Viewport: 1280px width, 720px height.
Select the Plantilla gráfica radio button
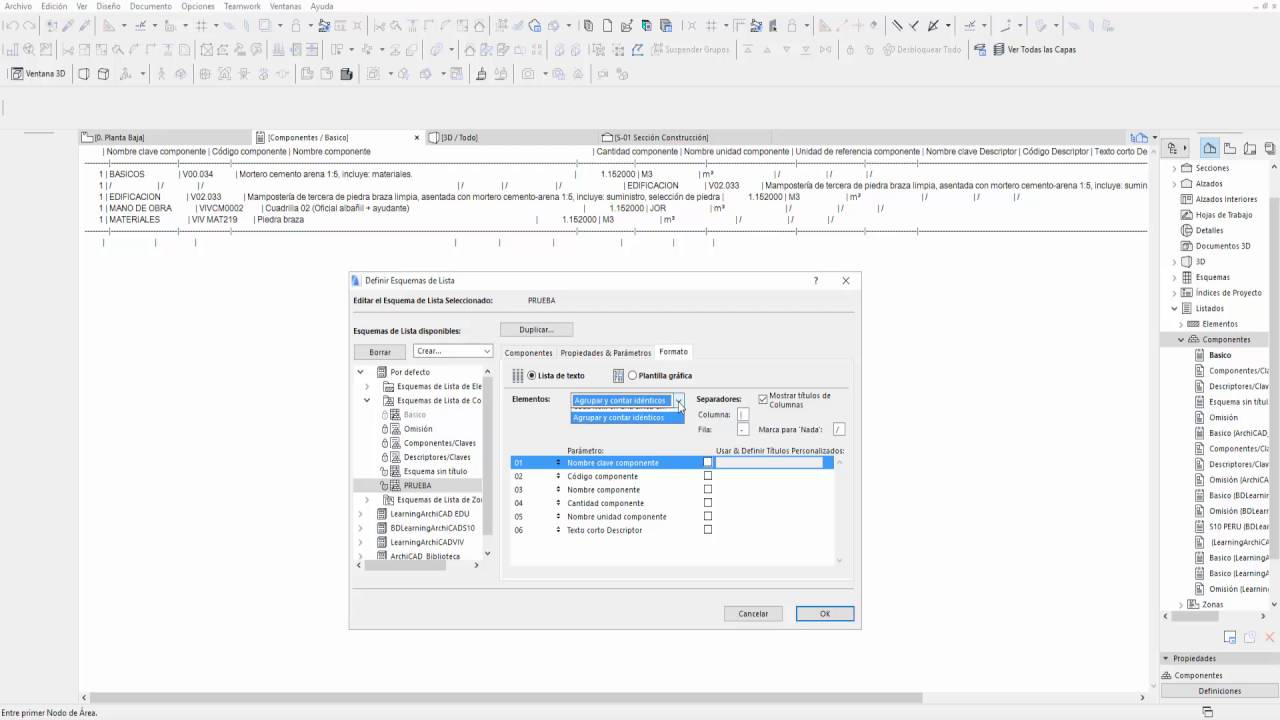click(x=632, y=376)
